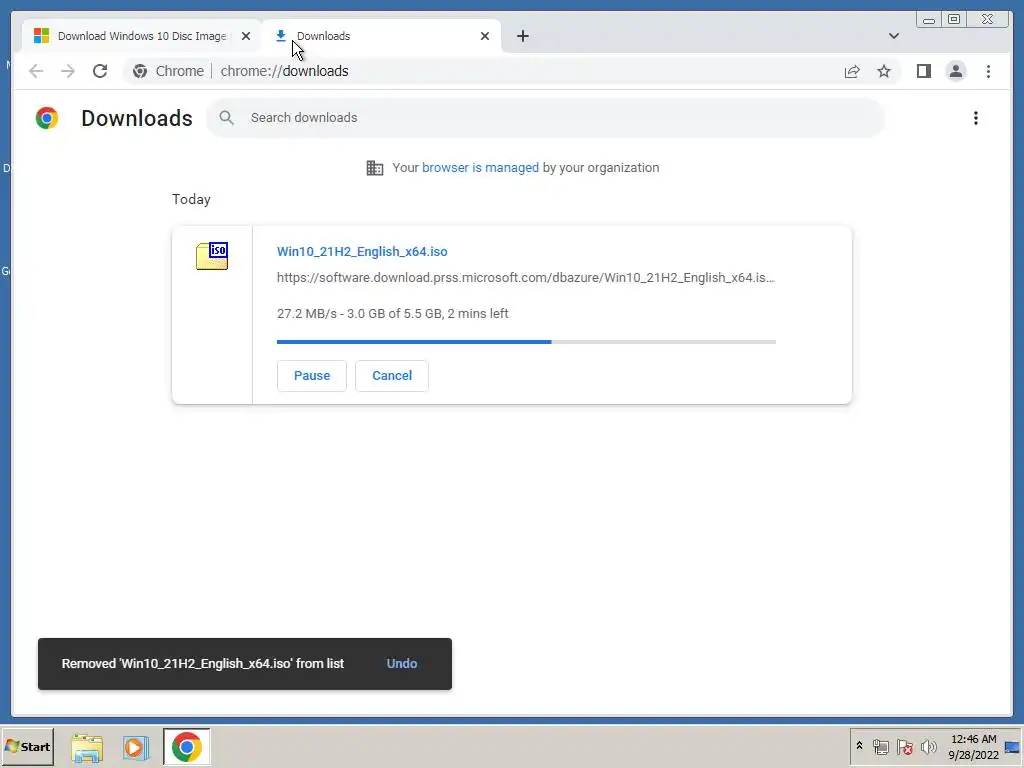Open the 'browser is managed' link

pyautogui.click(x=480, y=168)
